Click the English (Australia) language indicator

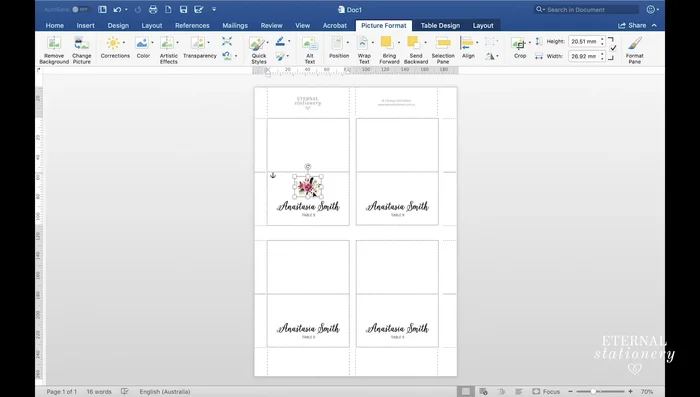165,392
